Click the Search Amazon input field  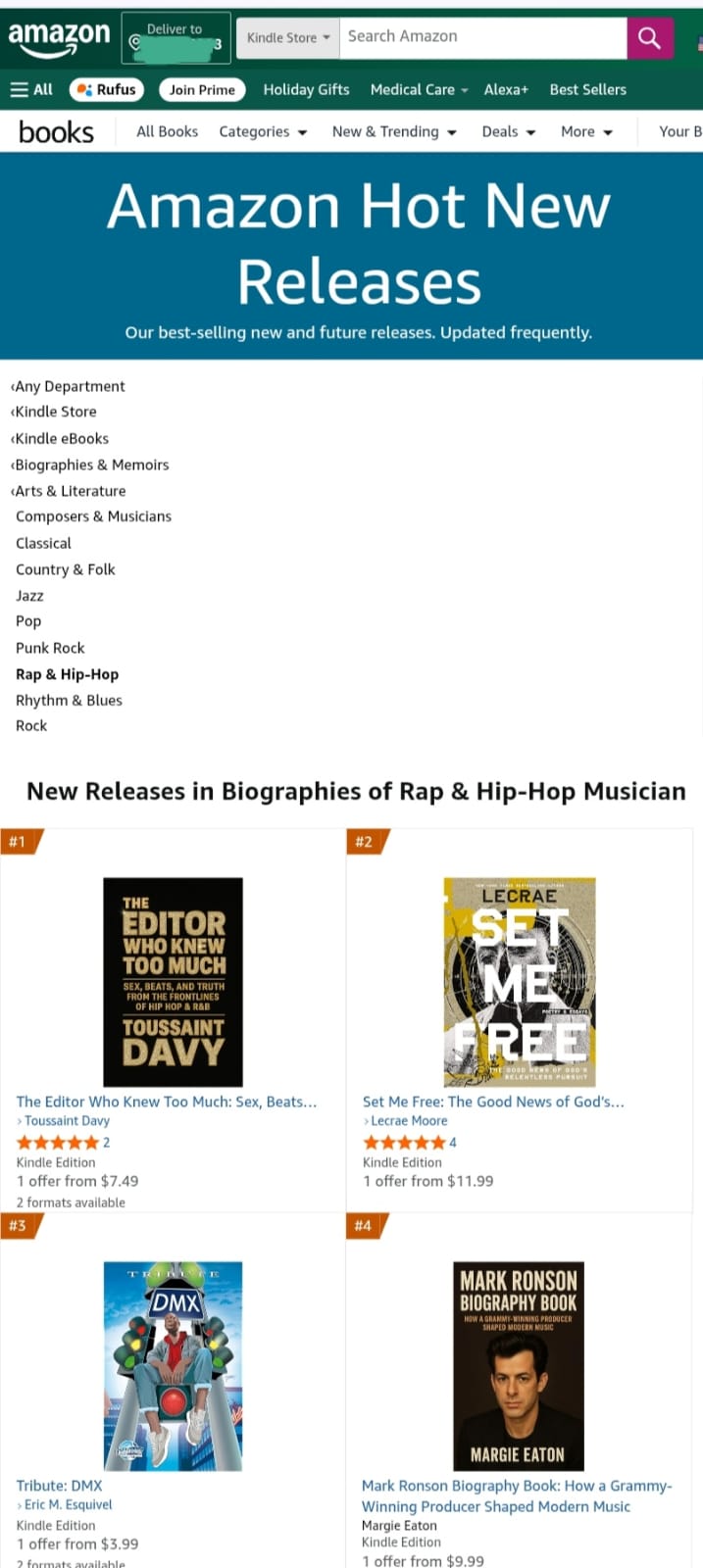[482, 37]
